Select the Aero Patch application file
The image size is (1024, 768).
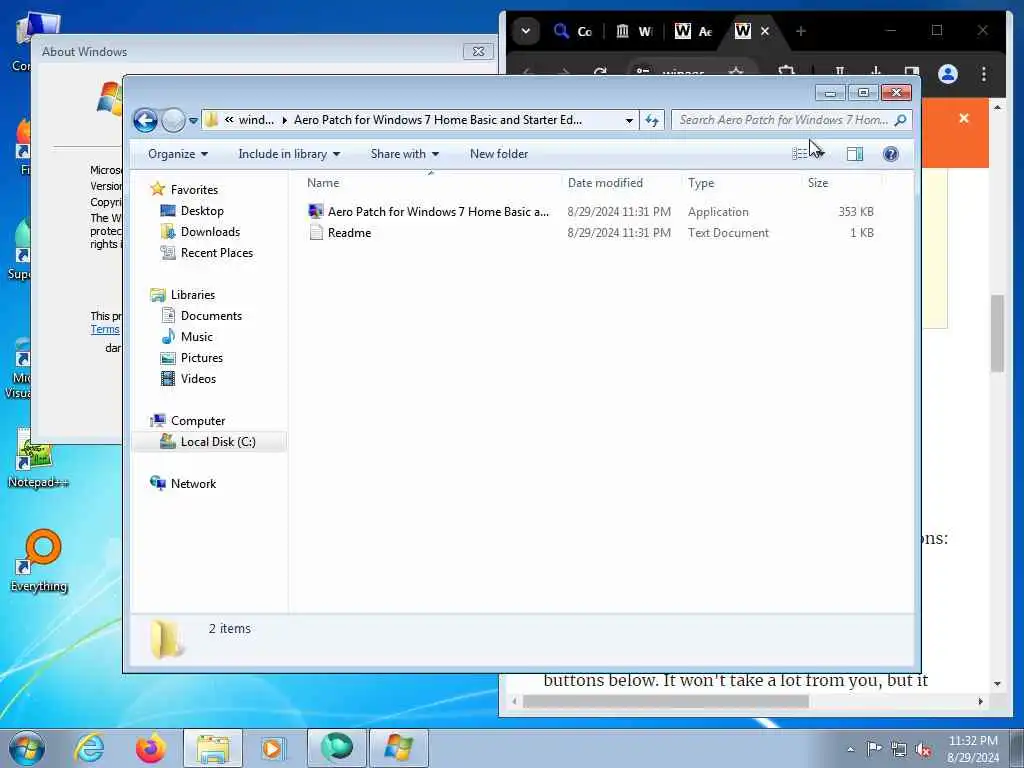(x=428, y=212)
